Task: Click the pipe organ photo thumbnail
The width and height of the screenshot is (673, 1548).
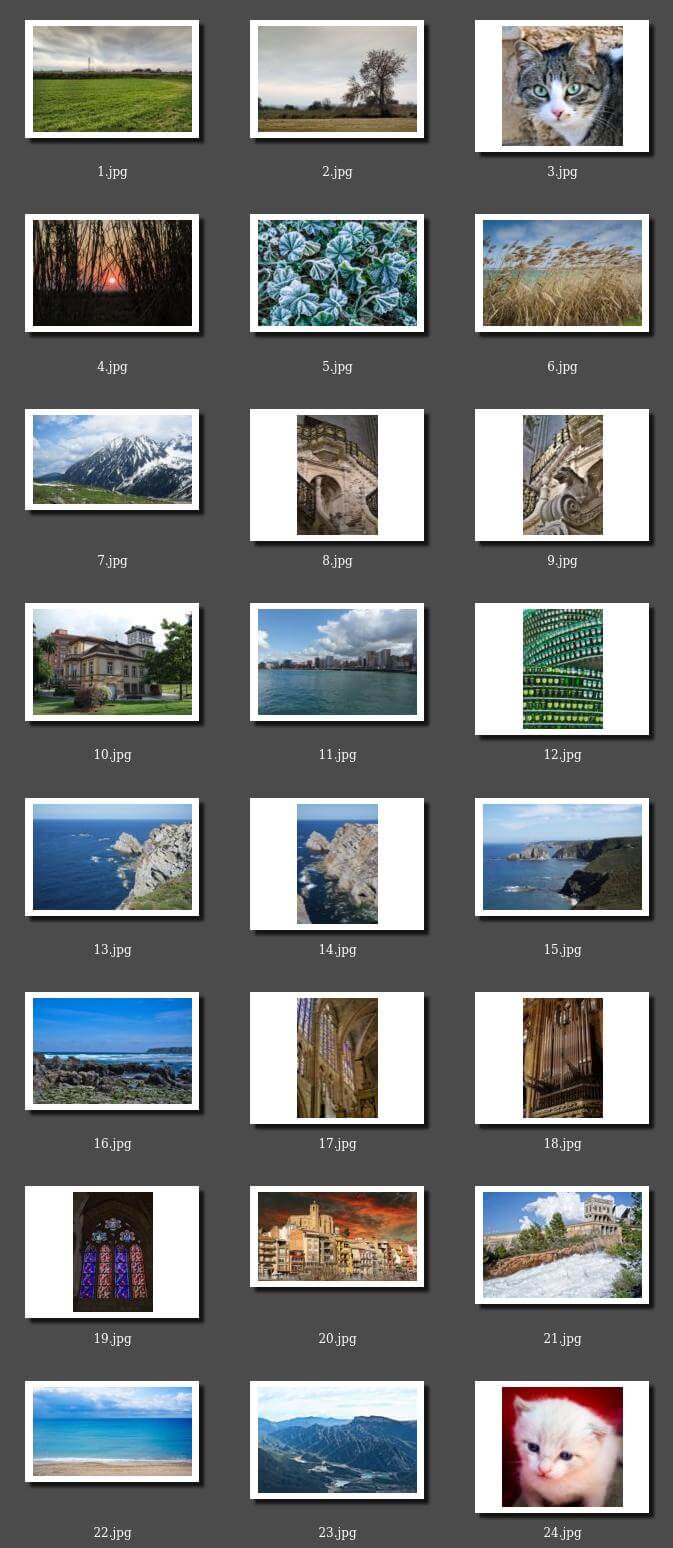Action: pos(562,1057)
